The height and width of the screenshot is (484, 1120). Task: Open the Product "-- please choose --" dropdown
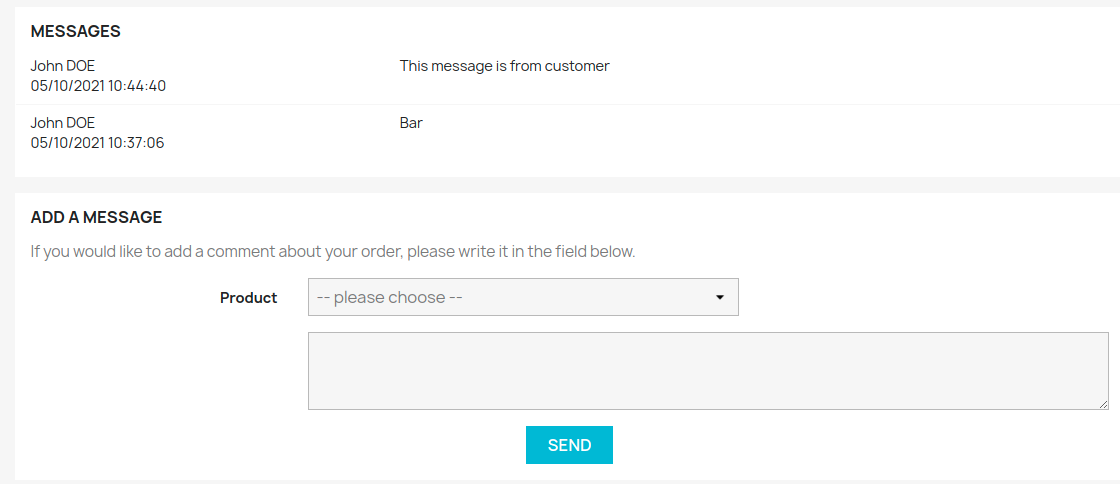click(x=523, y=297)
